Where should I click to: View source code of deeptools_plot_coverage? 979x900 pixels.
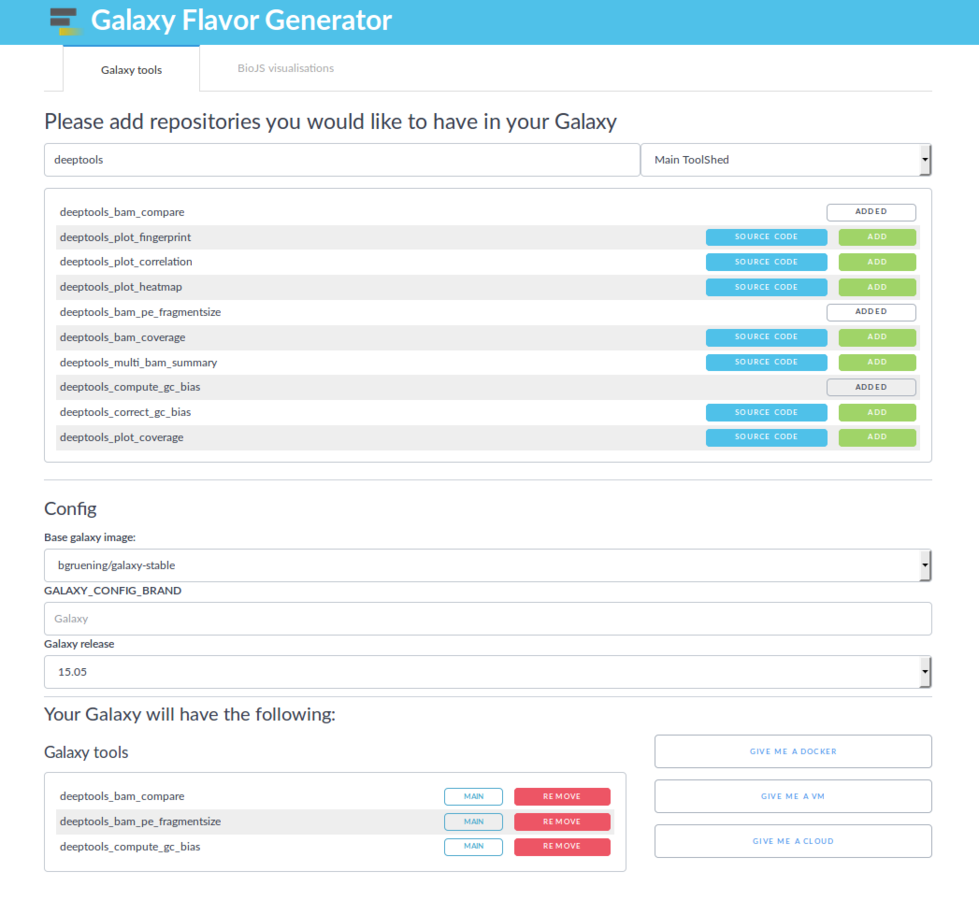[766, 437]
